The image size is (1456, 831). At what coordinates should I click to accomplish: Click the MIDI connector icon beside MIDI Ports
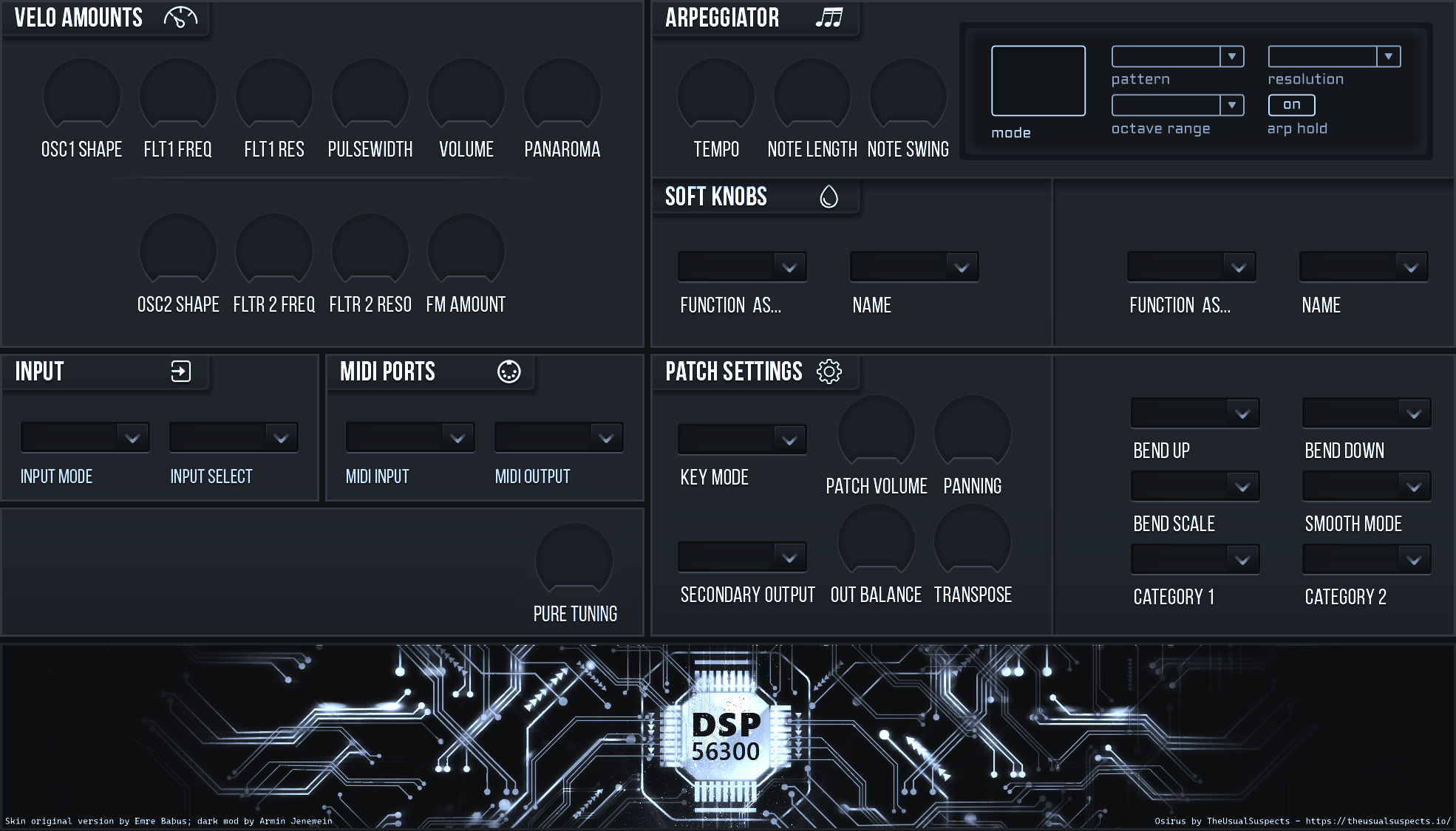[x=508, y=371]
